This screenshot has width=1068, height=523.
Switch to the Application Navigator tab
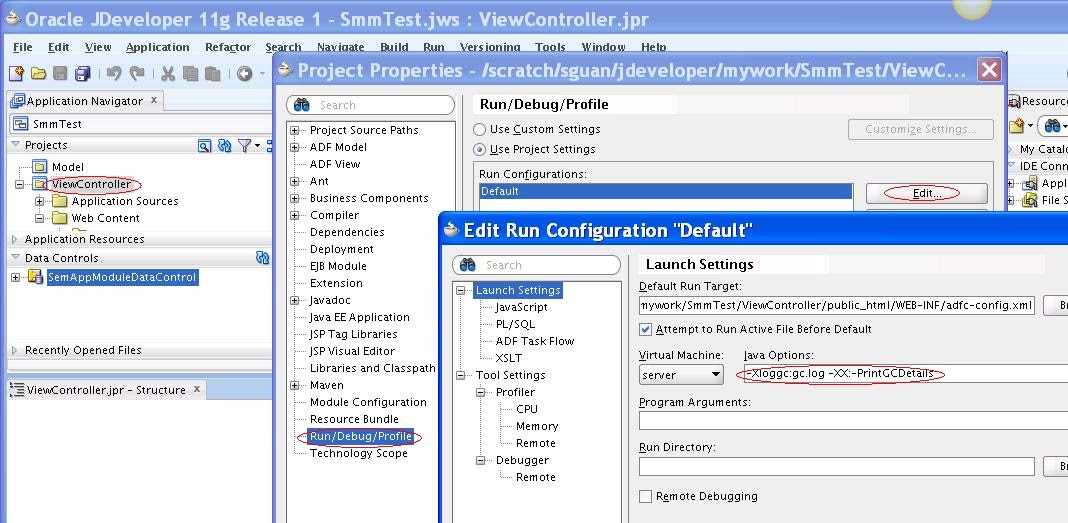(x=84, y=101)
